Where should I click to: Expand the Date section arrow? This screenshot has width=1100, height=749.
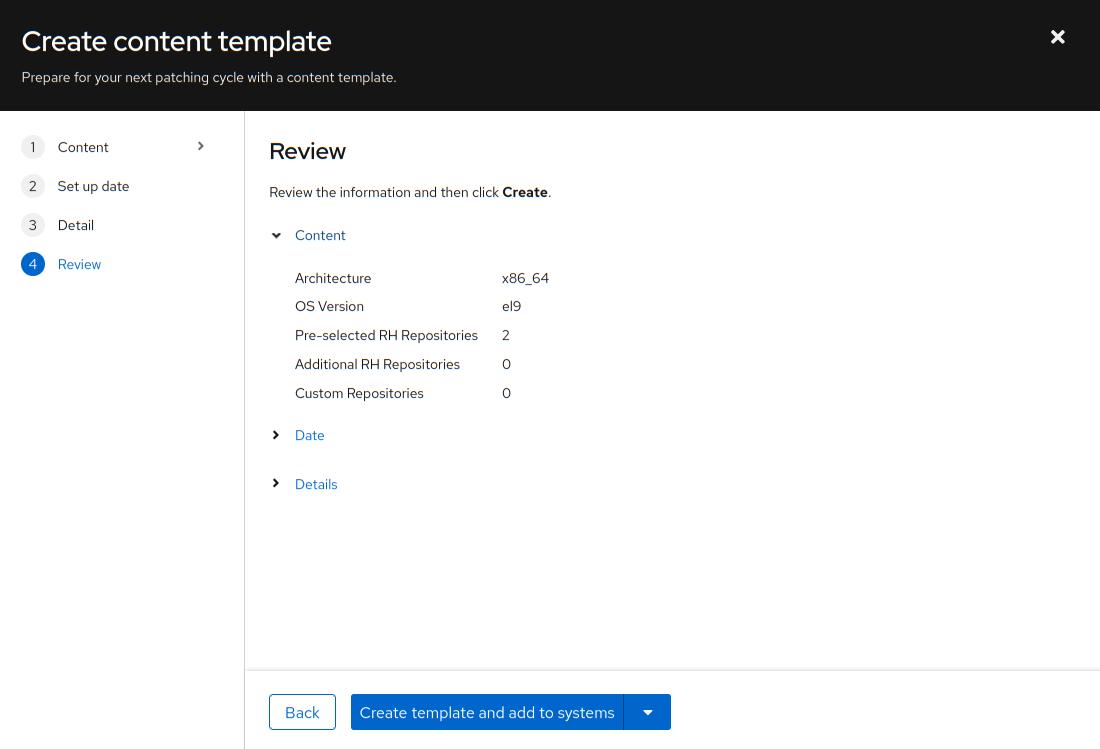coord(277,435)
